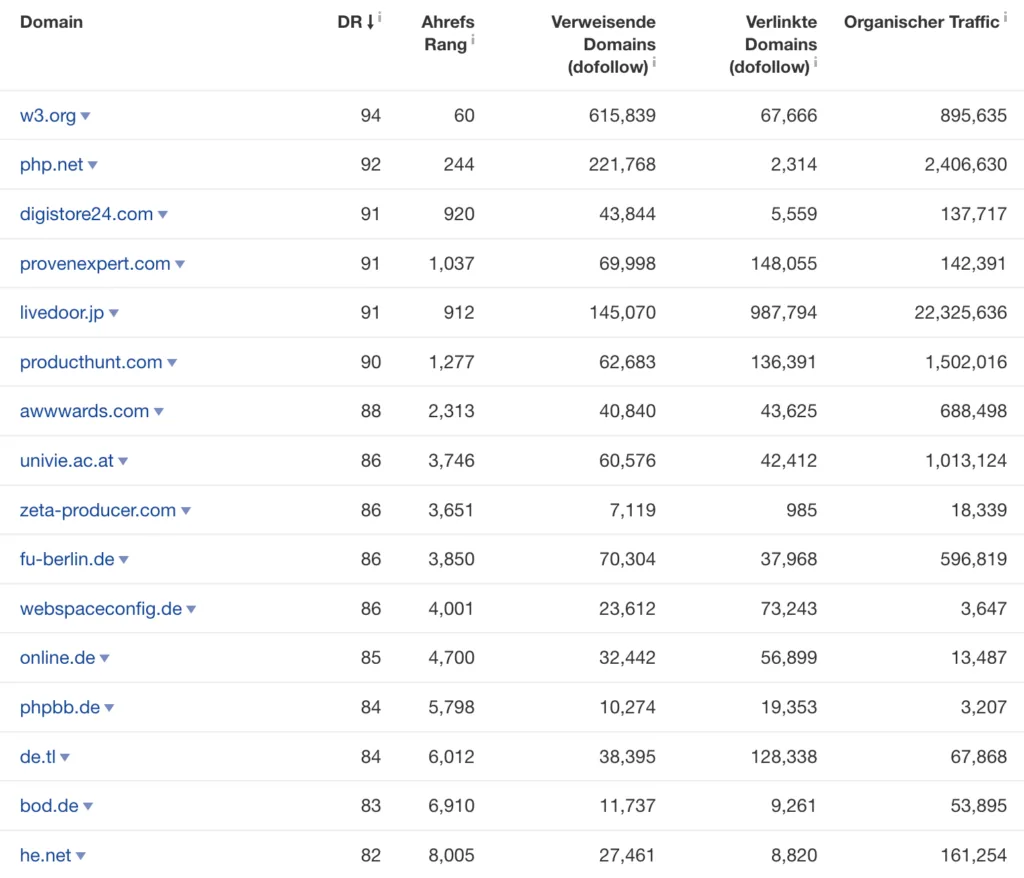This screenshot has width=1024, height=878.
Task: Expand dropdown arrow next to livedoor.jp
Action: 114,314
